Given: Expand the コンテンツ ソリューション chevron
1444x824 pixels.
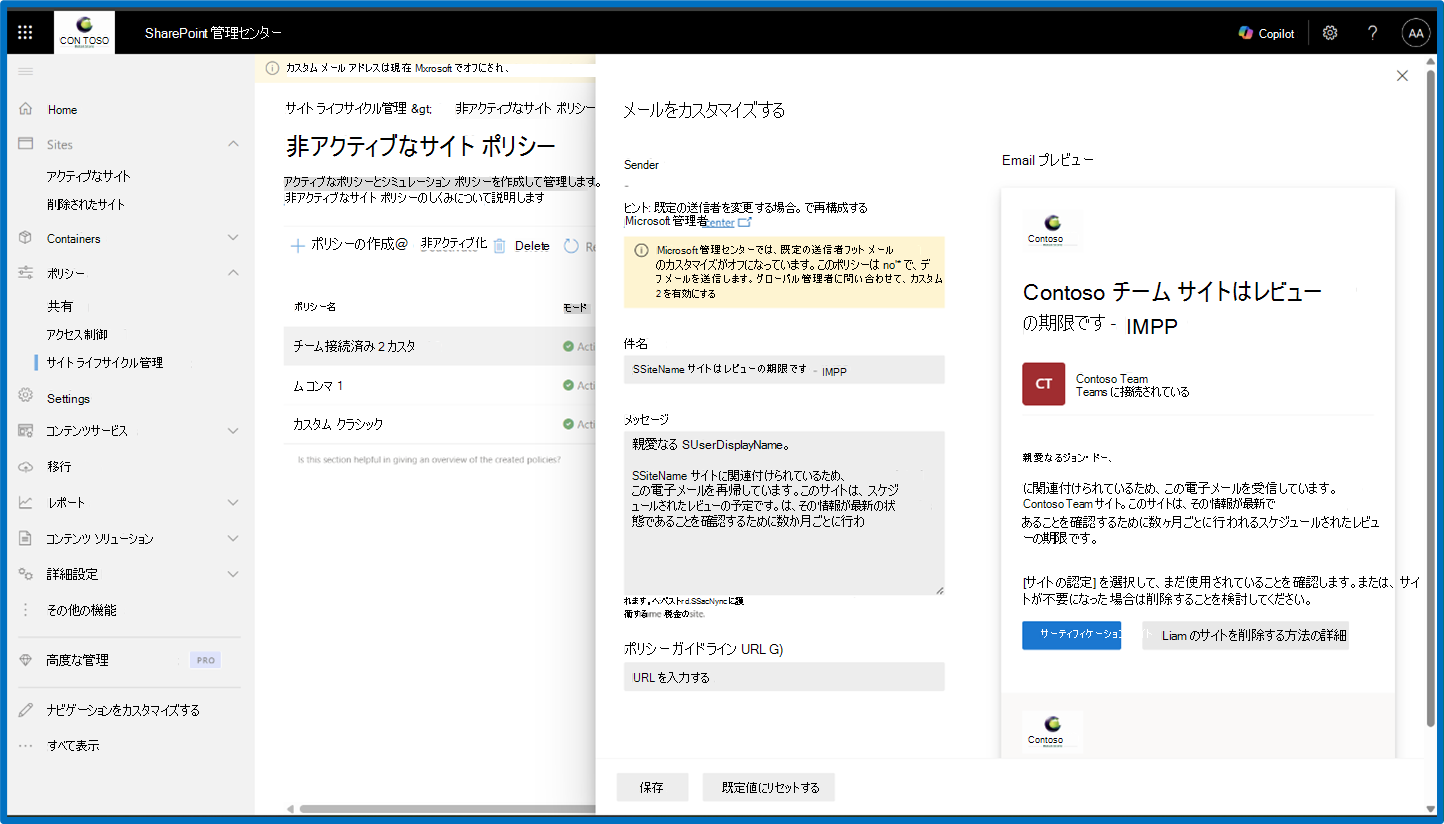Looking at the screenshot, I should coord(233,538).
